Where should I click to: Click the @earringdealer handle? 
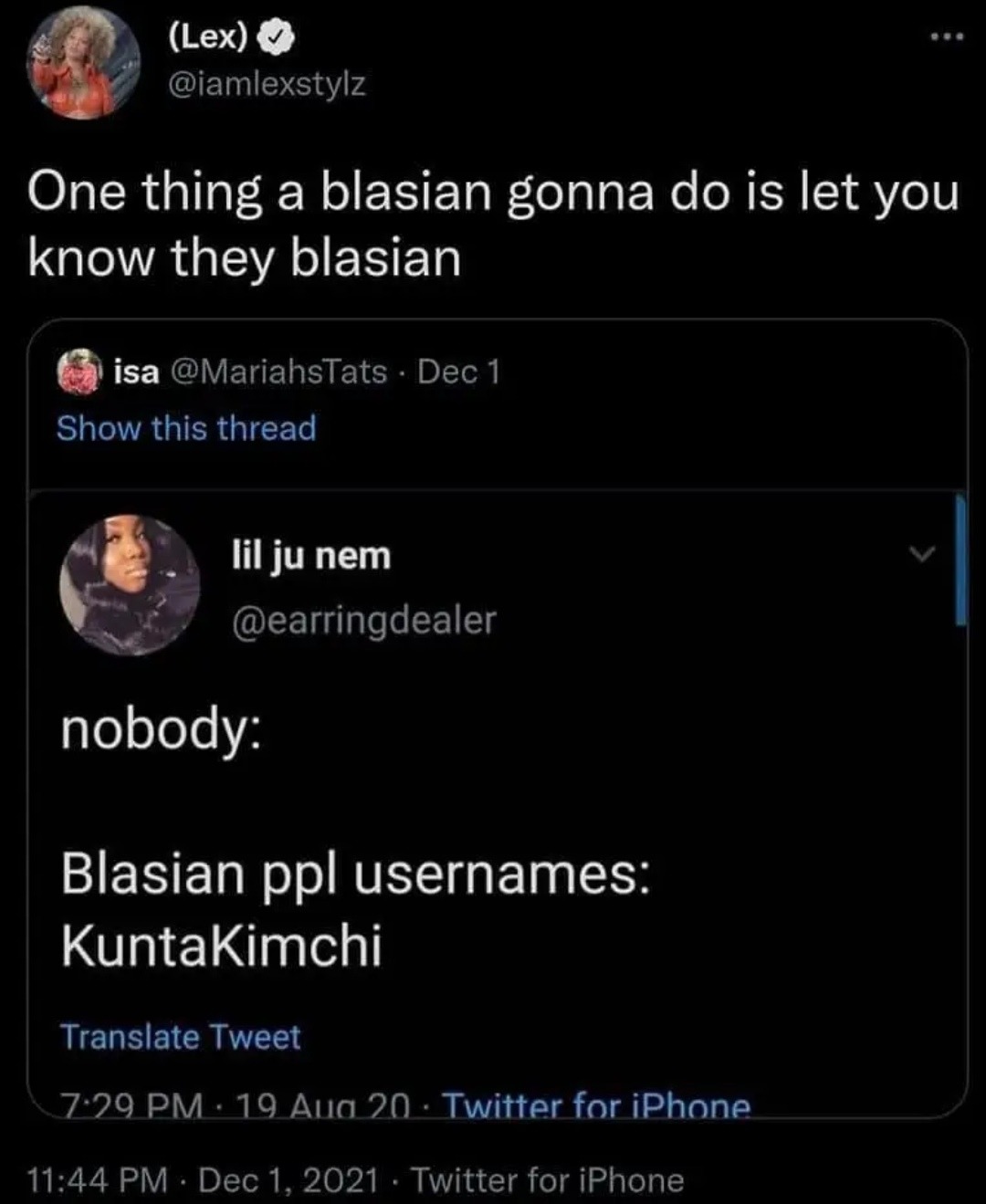tap(363, 620)
